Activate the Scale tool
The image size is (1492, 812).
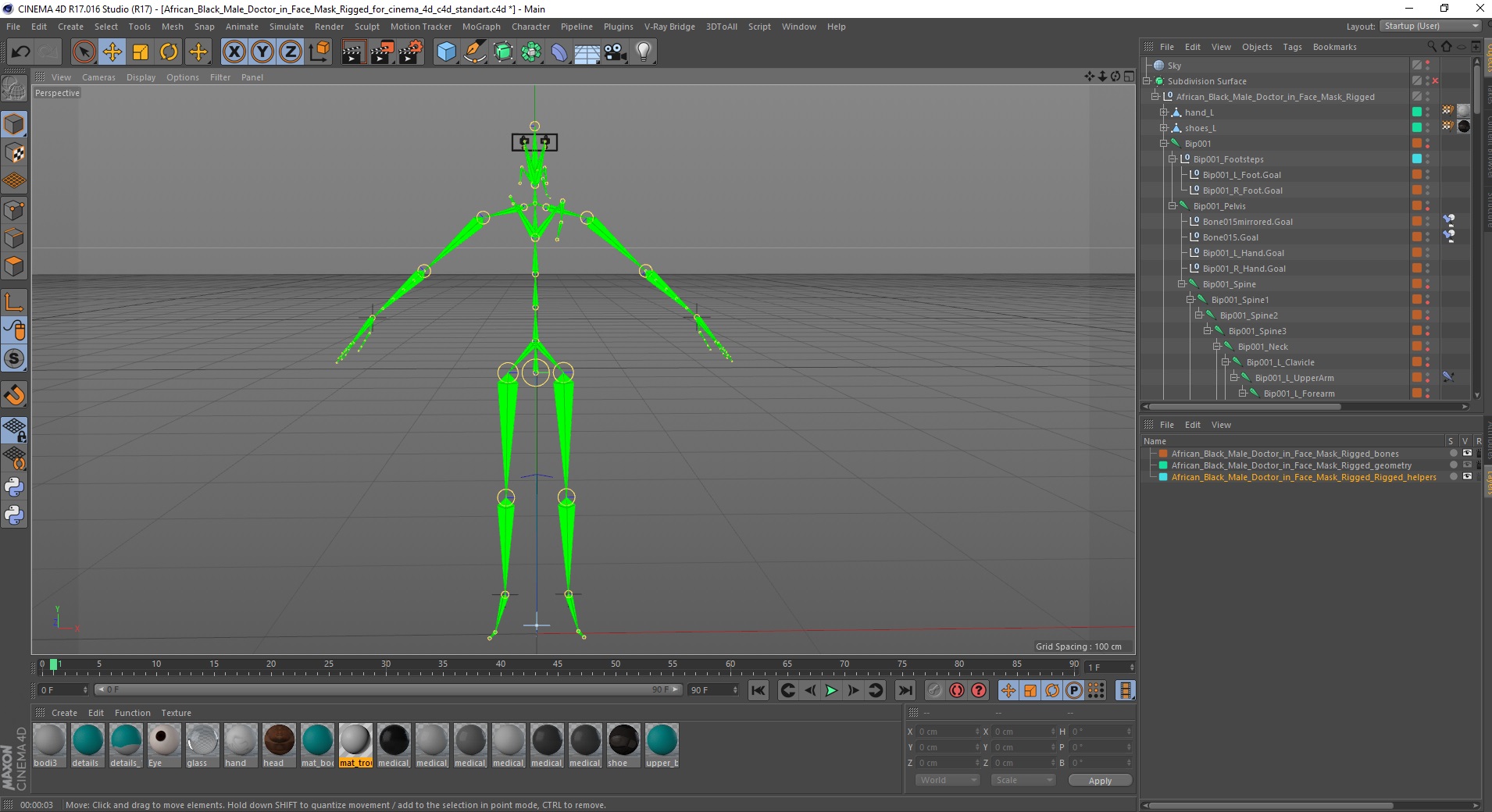141,52
